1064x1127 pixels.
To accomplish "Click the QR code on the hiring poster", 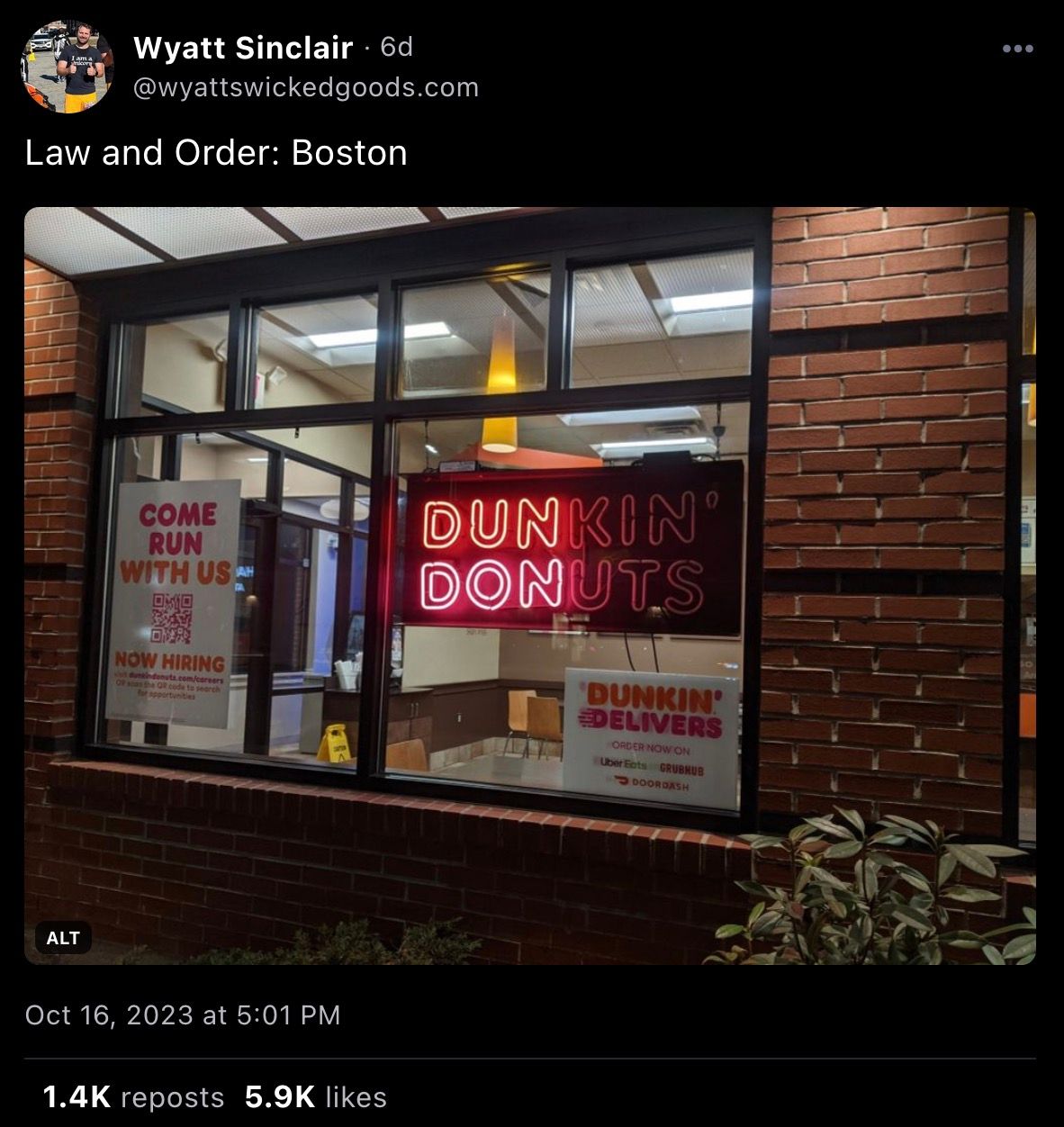I will 171,618.
